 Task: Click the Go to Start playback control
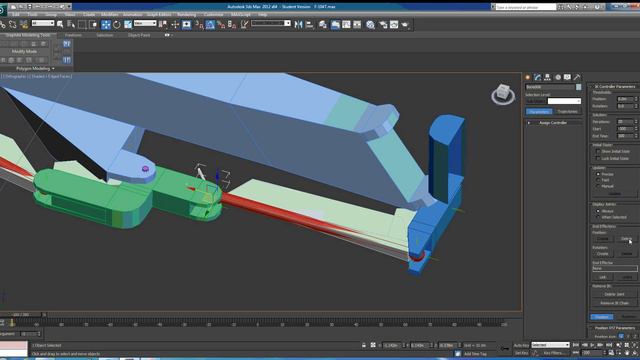[576, 345]
